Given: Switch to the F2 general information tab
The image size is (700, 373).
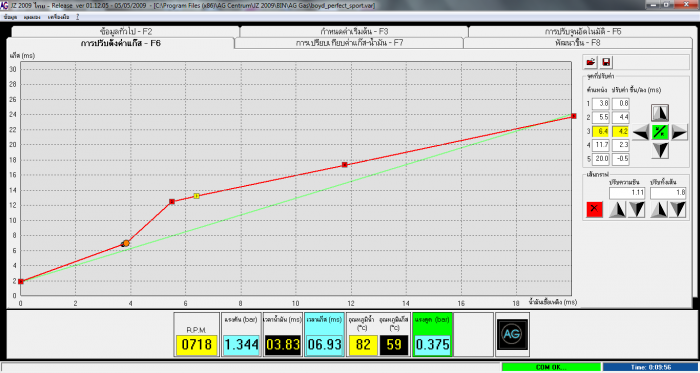Looking at the screenshot, I should click(126, 32).
